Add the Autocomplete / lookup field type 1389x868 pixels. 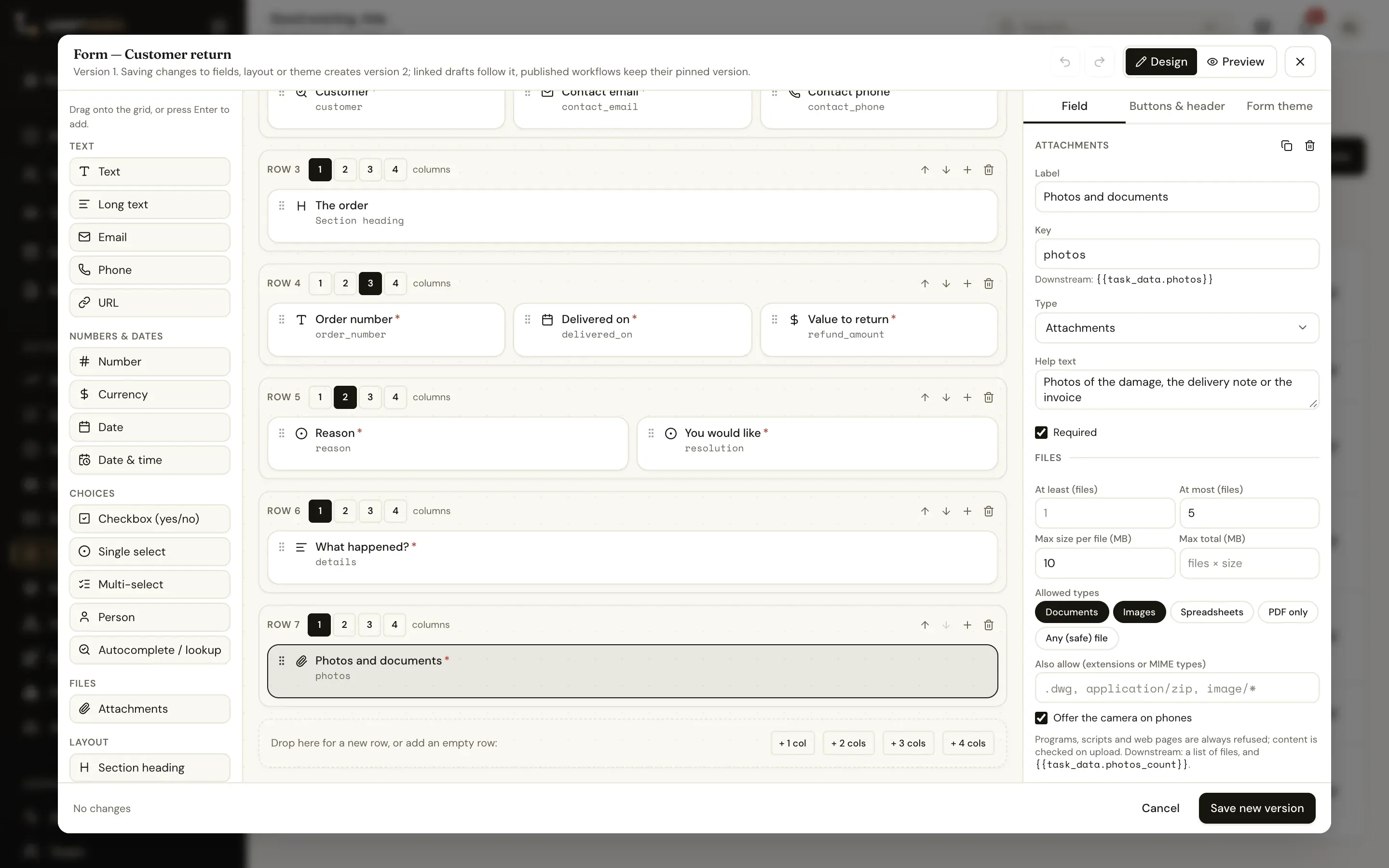[150, 650]
